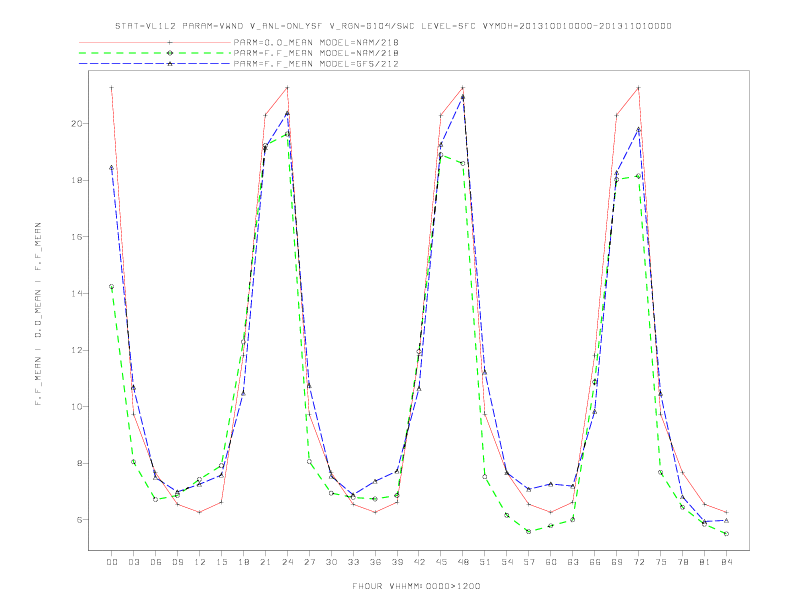The image size is (792, 612).
Task: Click x-axis tick label 75
Action: click(x=661, y=562)
